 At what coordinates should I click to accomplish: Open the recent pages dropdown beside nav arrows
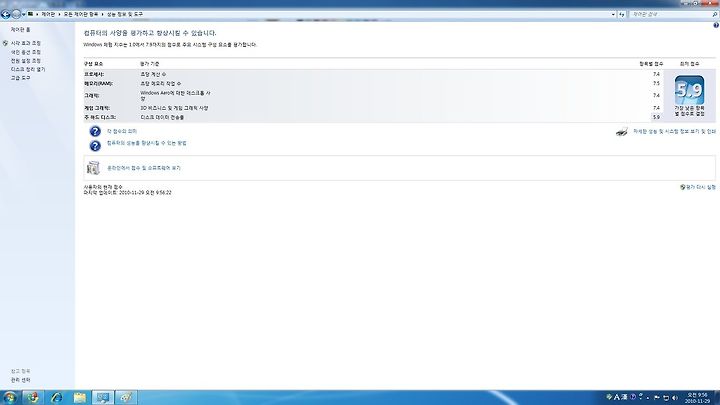point(23,15)
